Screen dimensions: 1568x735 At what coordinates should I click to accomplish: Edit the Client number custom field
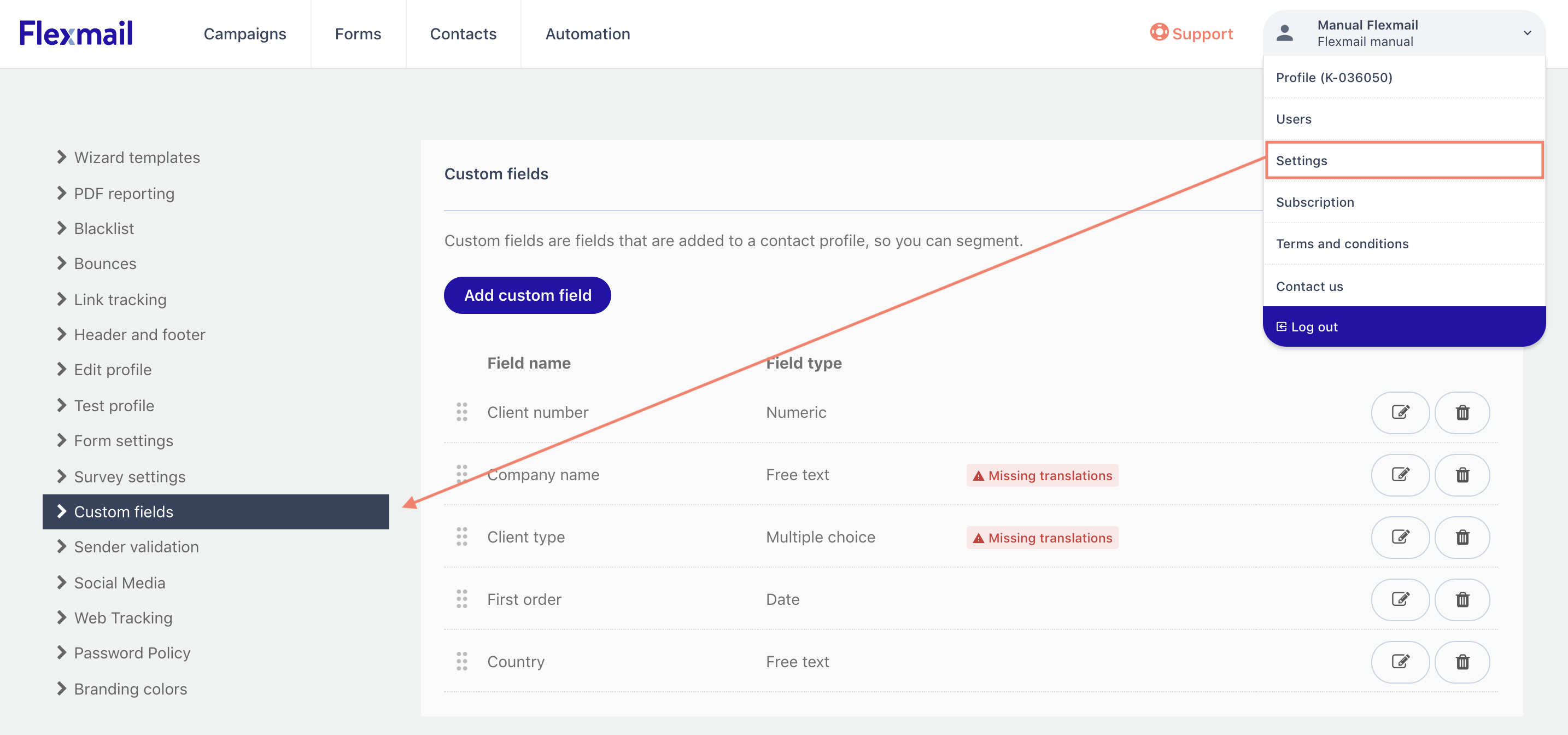(x=1400, y=412)
